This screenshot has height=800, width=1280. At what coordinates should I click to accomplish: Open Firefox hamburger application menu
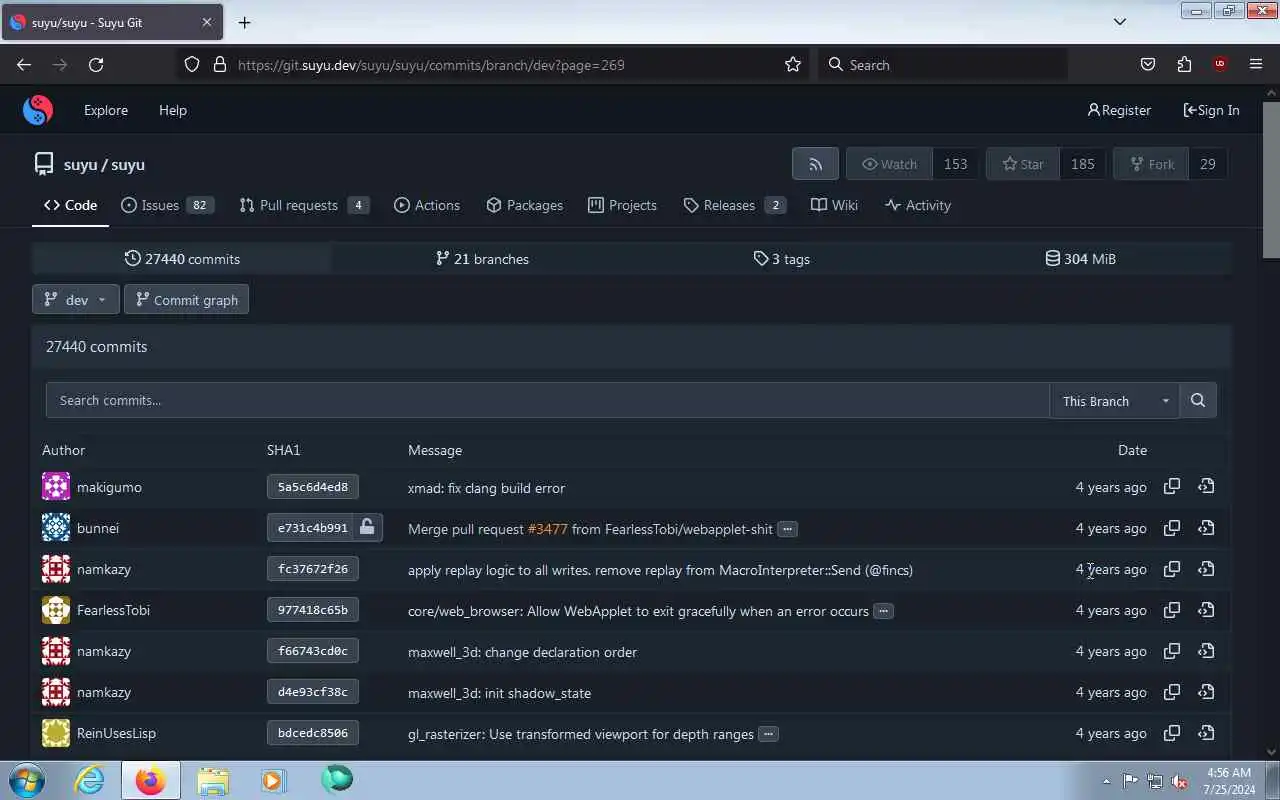click(1256, 64)
